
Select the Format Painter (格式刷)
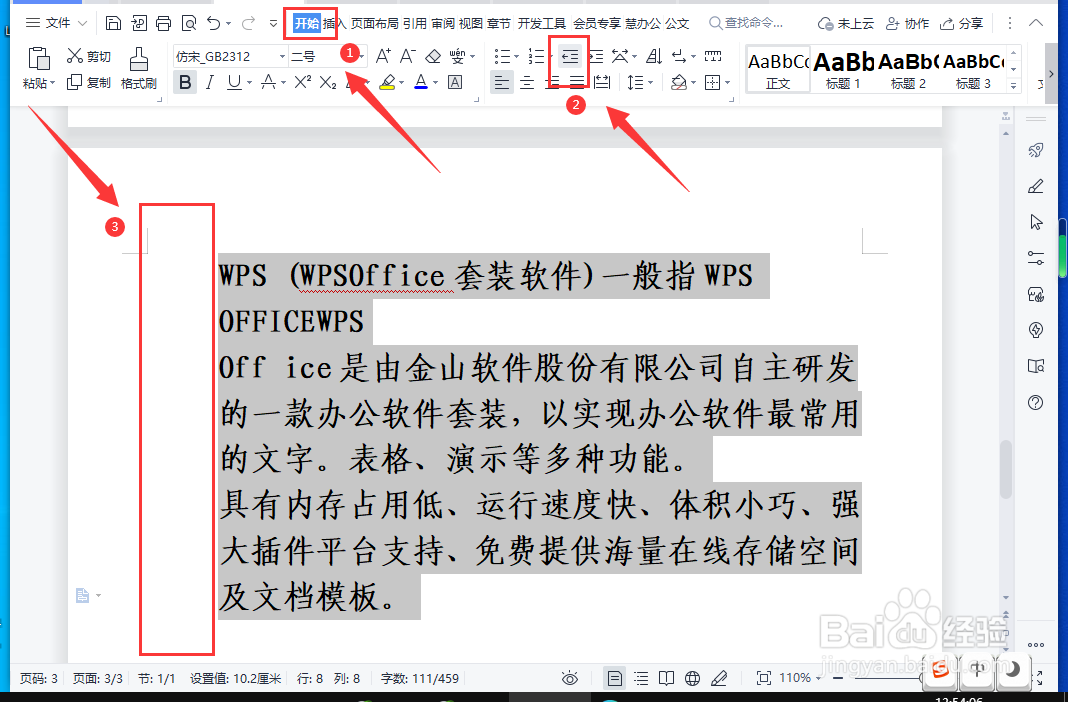(138, 68)
